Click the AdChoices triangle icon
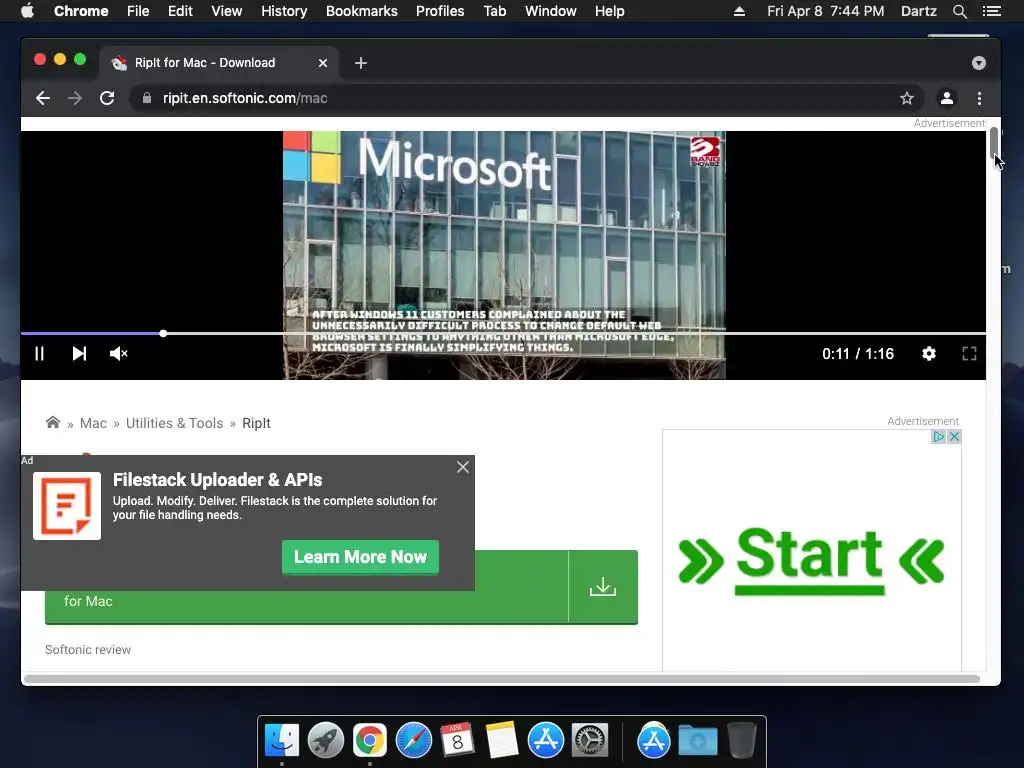 [x=938, y=436]
